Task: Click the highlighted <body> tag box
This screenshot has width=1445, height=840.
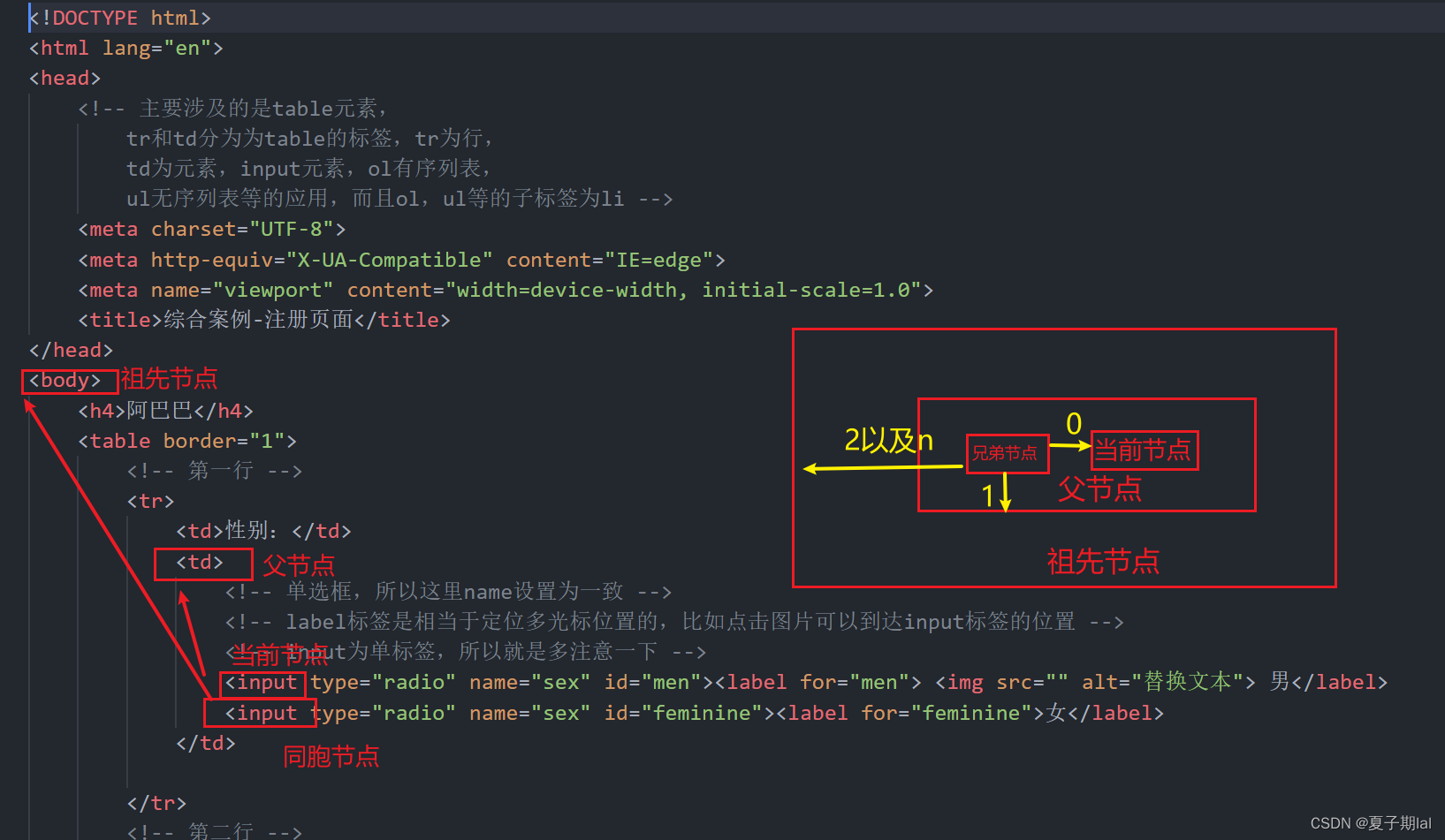Action: click(67, 380)
